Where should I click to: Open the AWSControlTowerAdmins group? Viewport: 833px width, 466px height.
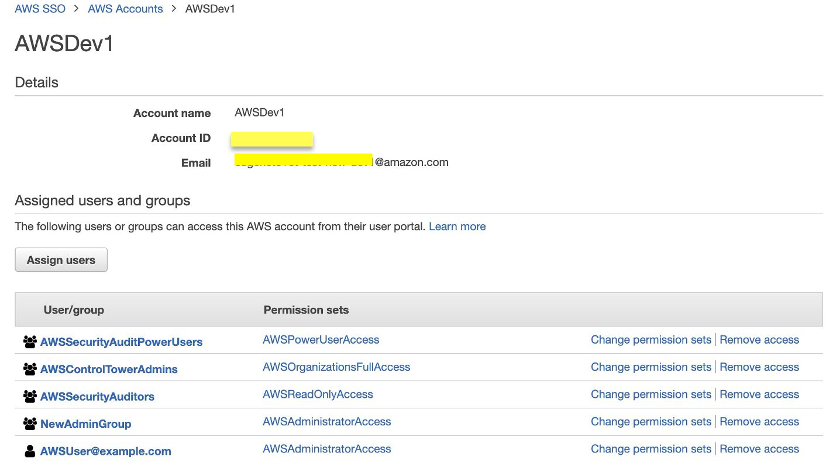(x=109, y=369)
